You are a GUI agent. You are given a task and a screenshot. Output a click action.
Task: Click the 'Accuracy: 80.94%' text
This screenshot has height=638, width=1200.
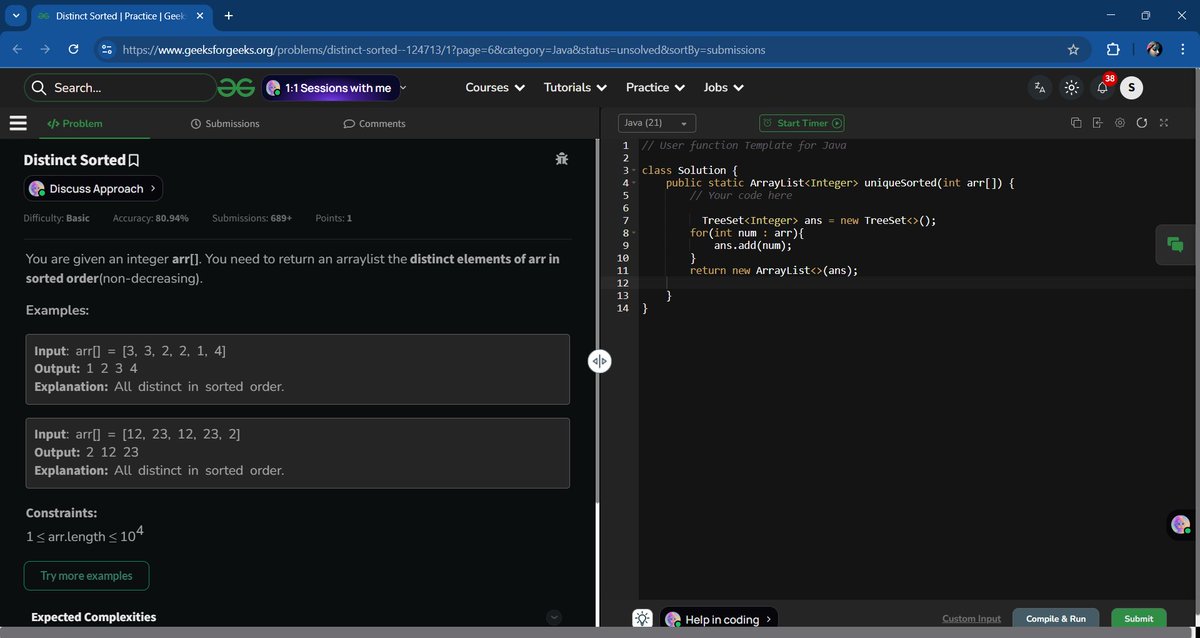151,218
